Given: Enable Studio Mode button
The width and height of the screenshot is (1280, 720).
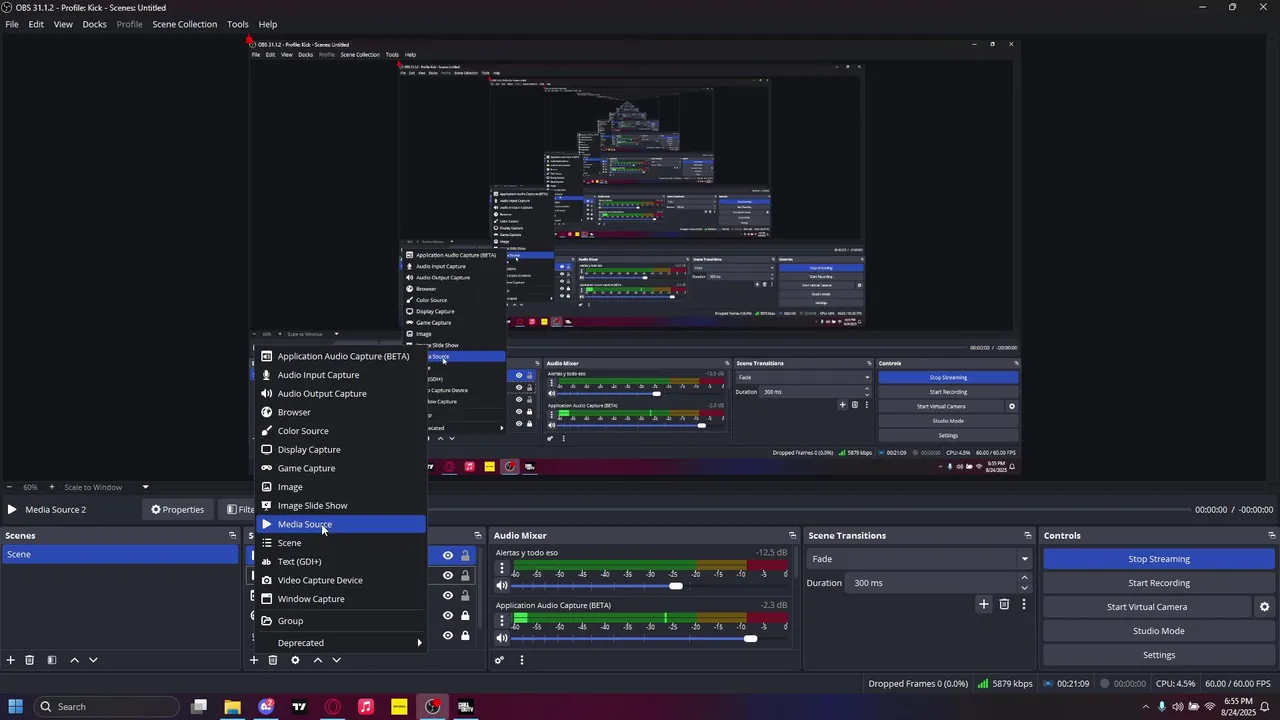Looking at the screenshot, I should (x=1159, y=631).
